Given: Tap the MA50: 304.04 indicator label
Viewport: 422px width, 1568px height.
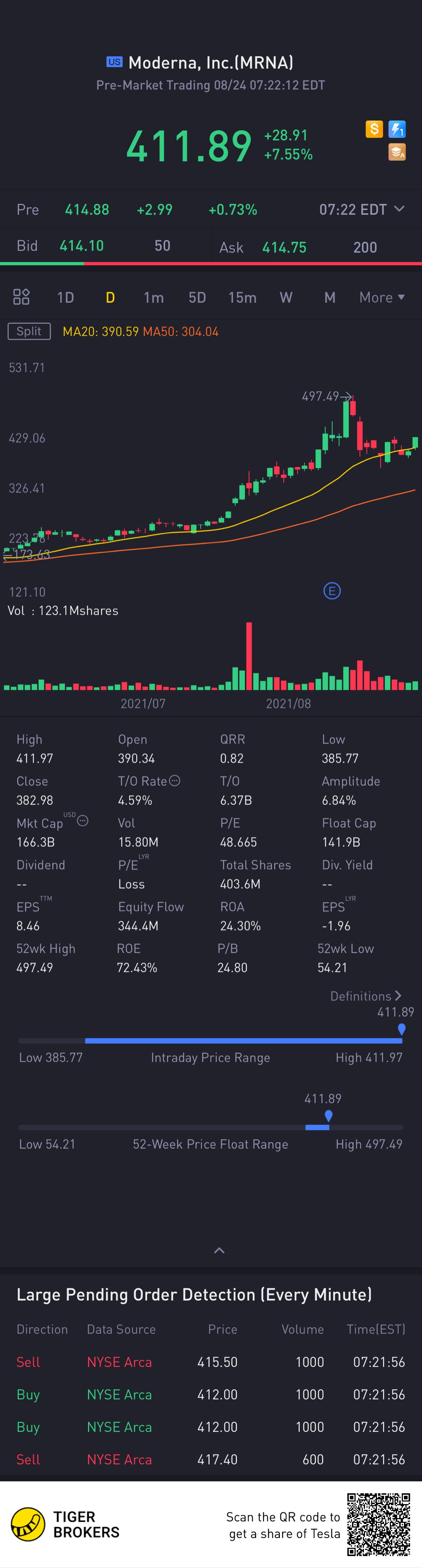Looking at the screenshot, I should pyautogui.click(x=180, y=332).
